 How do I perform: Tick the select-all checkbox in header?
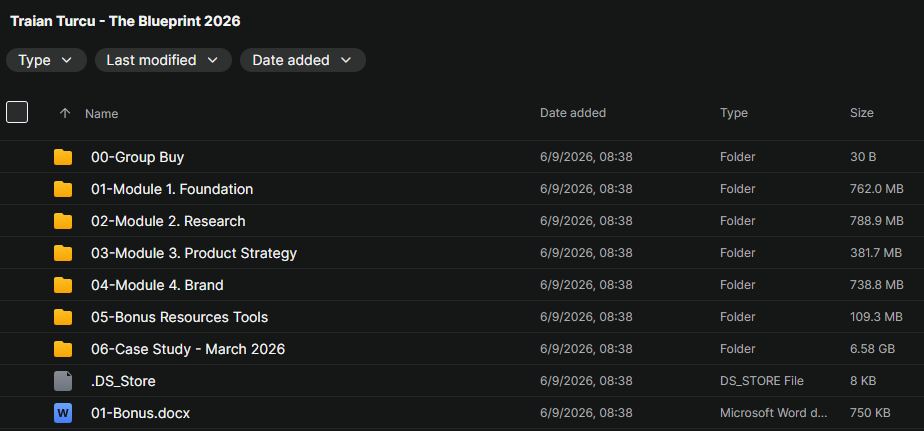(17, 112)
